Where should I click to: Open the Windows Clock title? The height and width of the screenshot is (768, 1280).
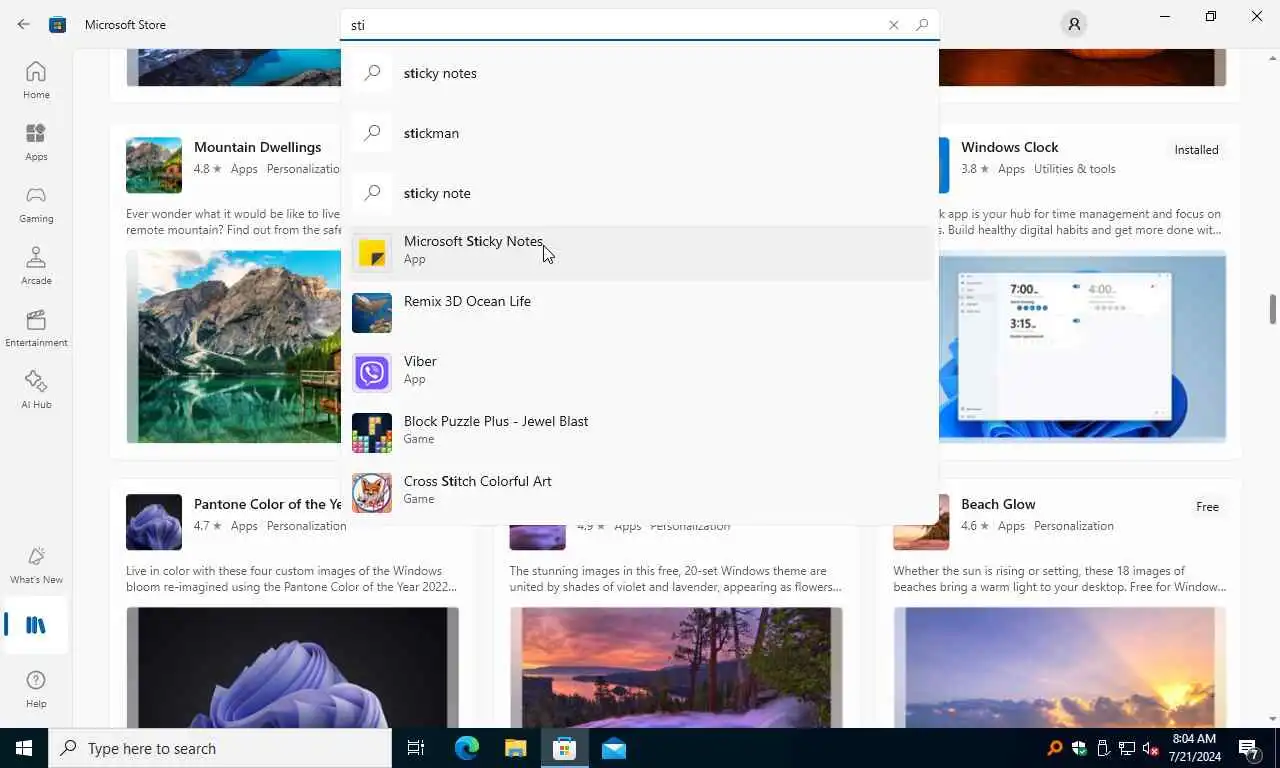(1009, 147)
